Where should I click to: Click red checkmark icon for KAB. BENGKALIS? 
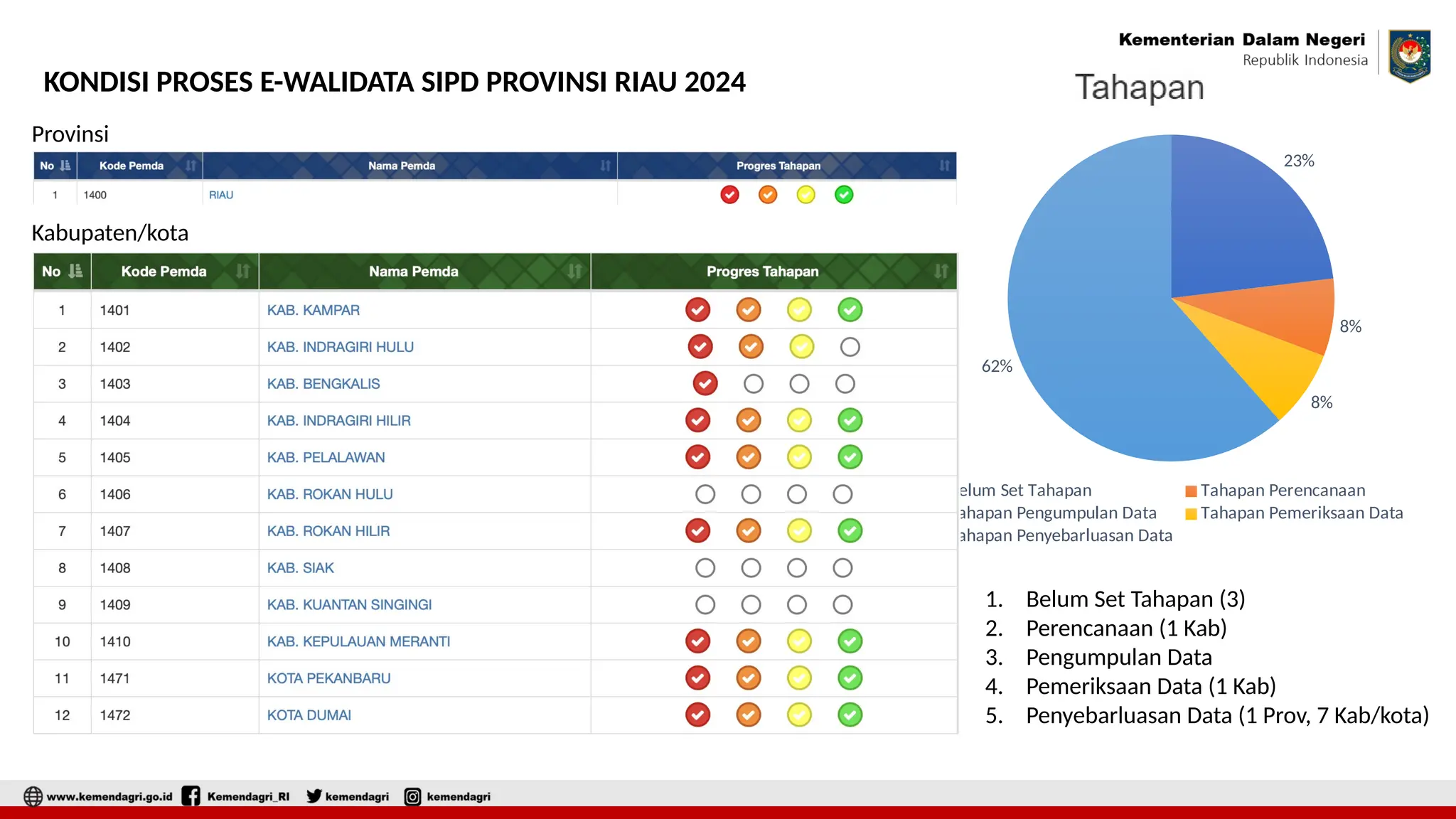coord(705,383)
